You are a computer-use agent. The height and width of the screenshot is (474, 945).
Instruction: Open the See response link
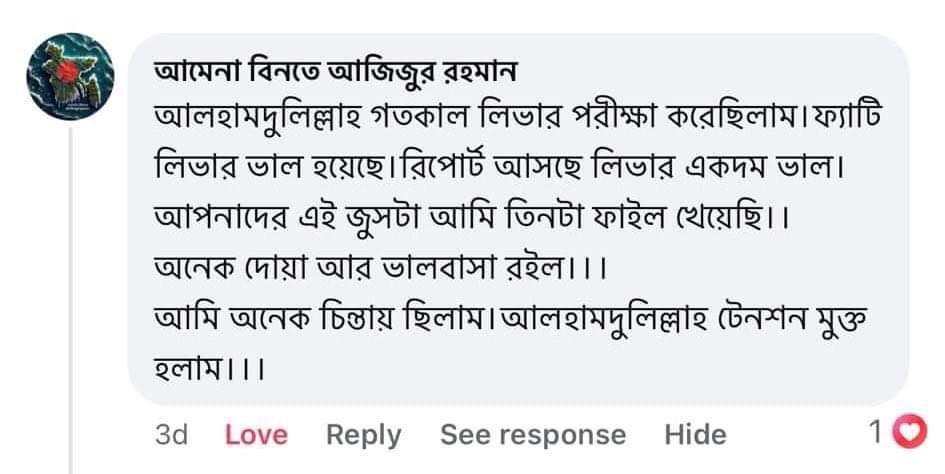pos(533,435)
